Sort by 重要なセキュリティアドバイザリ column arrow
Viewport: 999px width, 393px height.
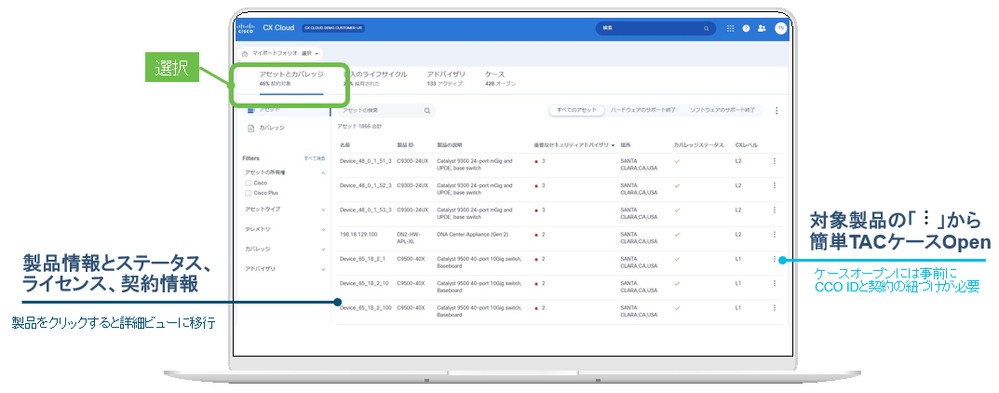(613, 145)
